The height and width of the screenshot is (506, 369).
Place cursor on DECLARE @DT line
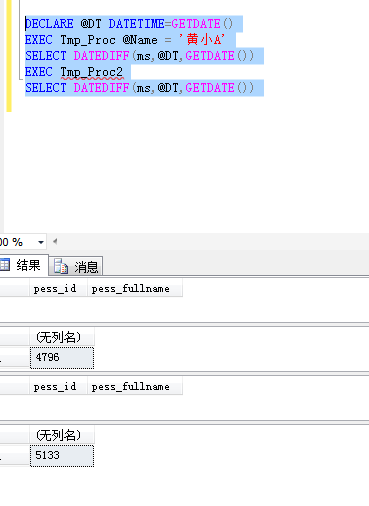click(x=129, y=24)
